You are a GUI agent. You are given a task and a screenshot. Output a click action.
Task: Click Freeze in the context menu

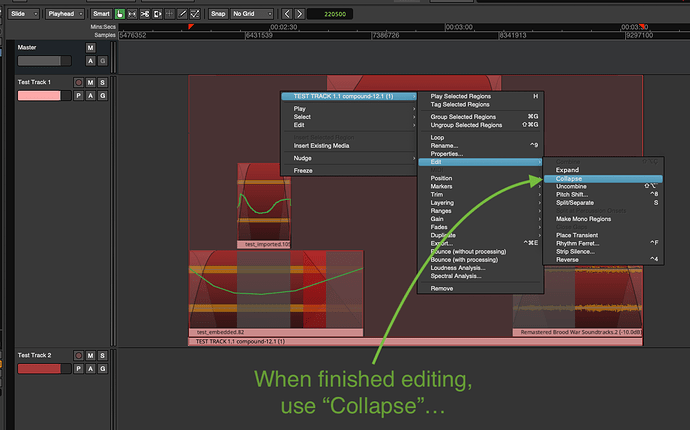coord(302,170)
